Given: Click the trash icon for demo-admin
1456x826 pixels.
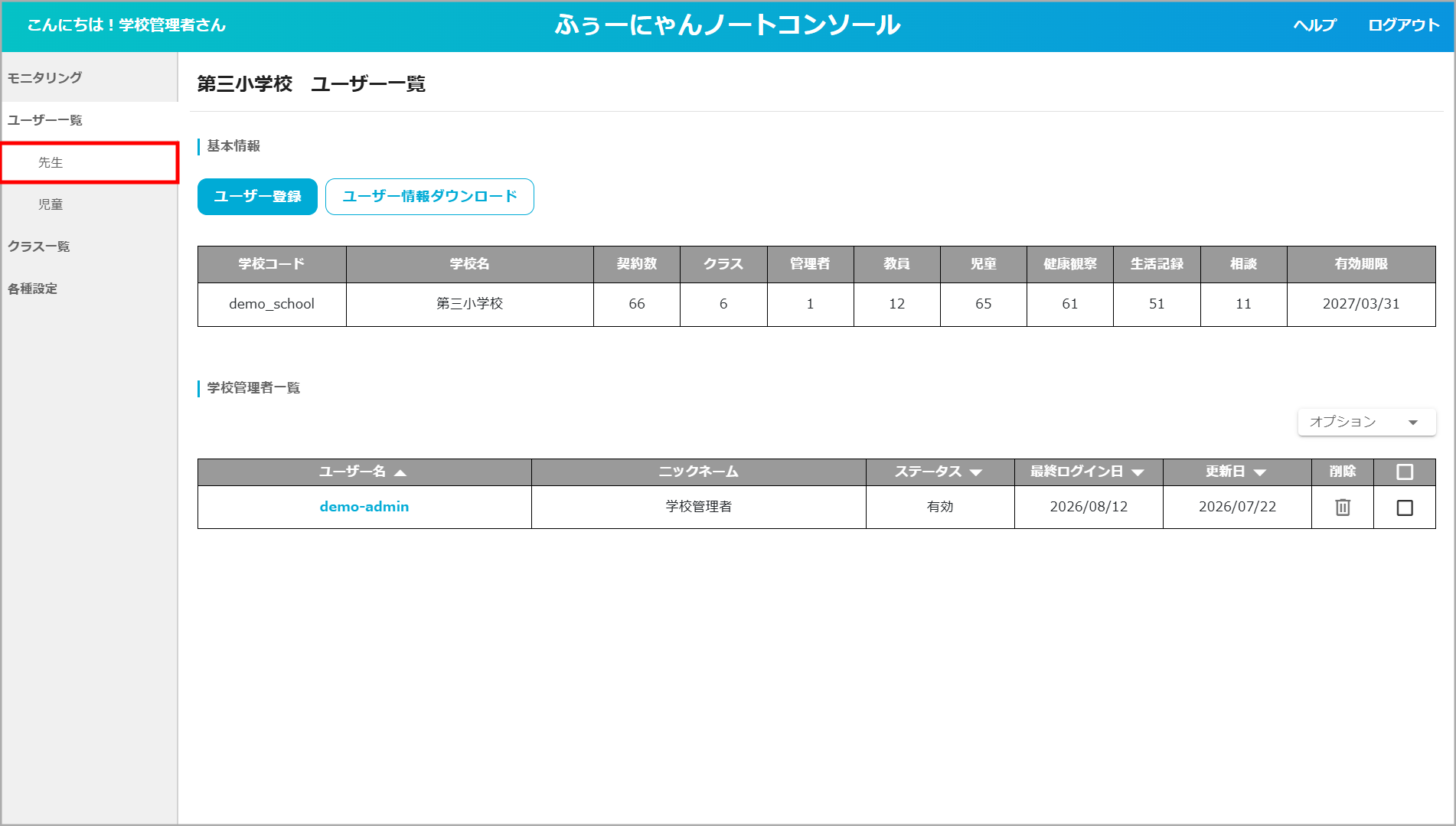Looking at the screenshot, I should (x=1343, y=507).
